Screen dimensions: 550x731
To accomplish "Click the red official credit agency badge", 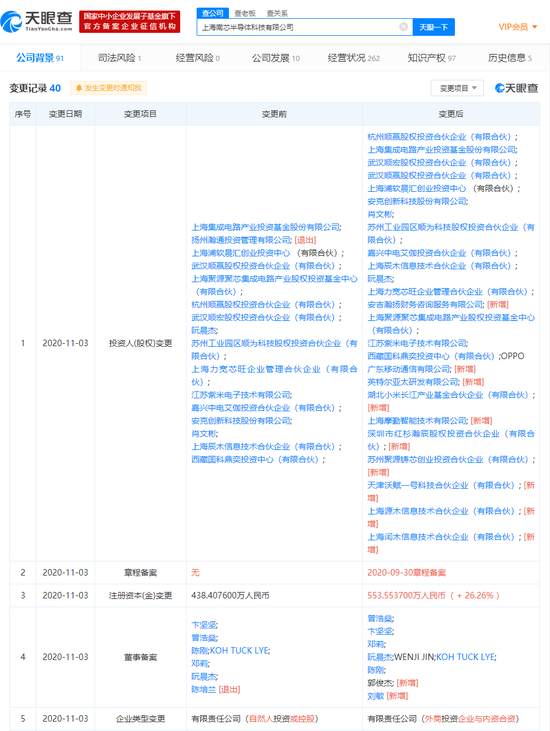I will [130, 22].
